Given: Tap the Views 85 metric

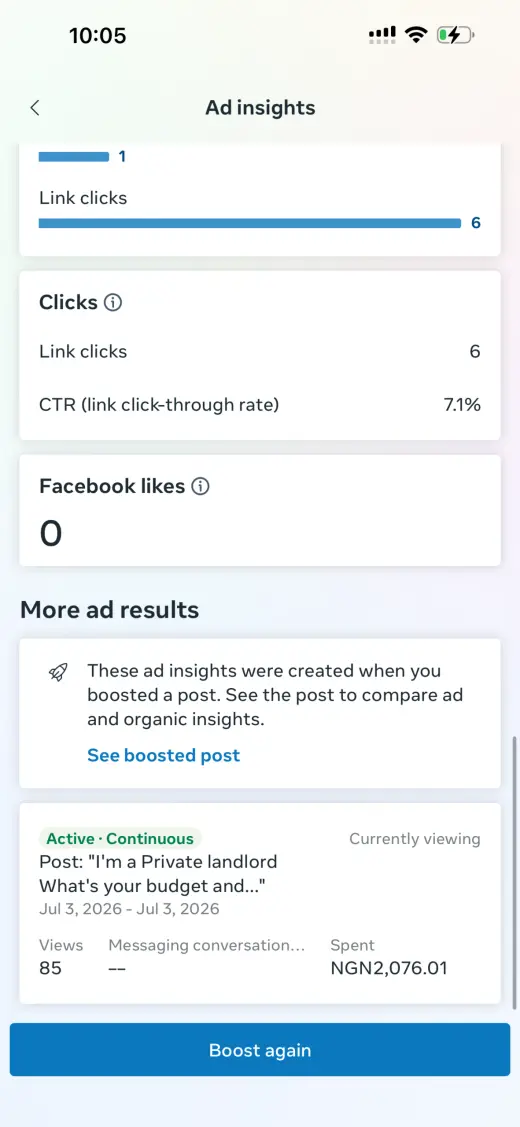Looking at the screenshot, I should coord(60,957).
